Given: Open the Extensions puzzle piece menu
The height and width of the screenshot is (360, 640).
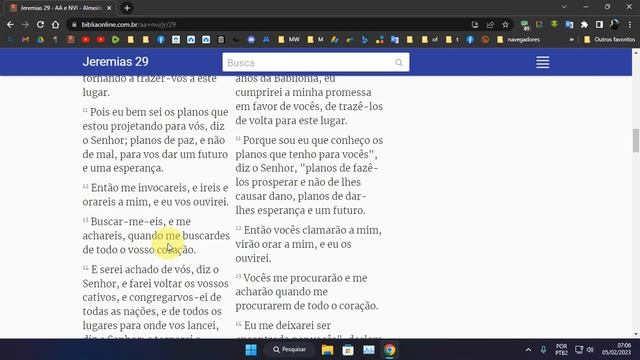Looking at the screenshot, I should coord(584,24).
